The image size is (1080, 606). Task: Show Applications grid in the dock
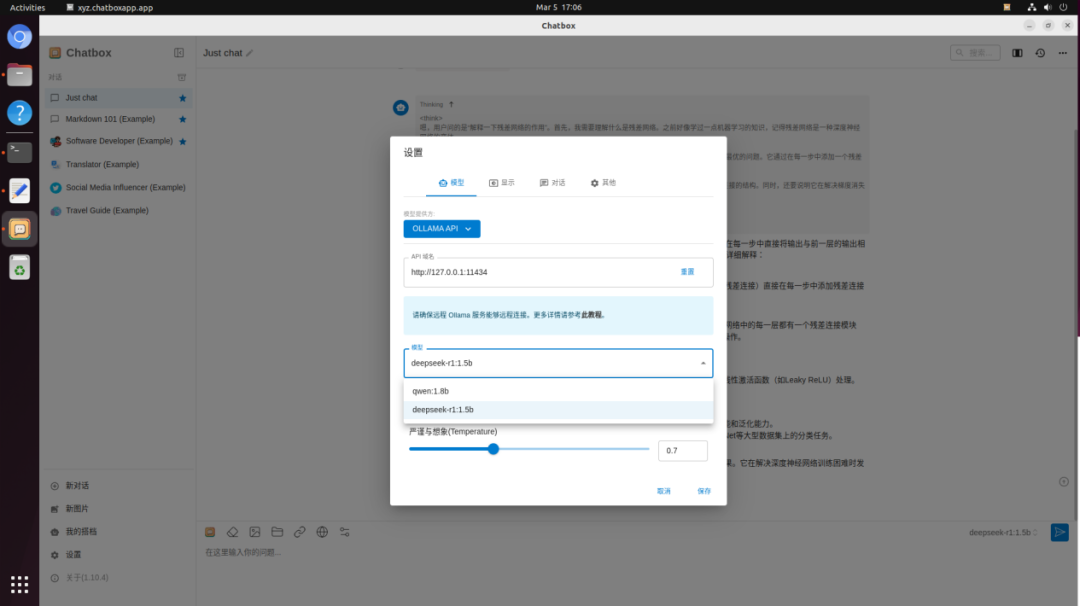[19, 585]
